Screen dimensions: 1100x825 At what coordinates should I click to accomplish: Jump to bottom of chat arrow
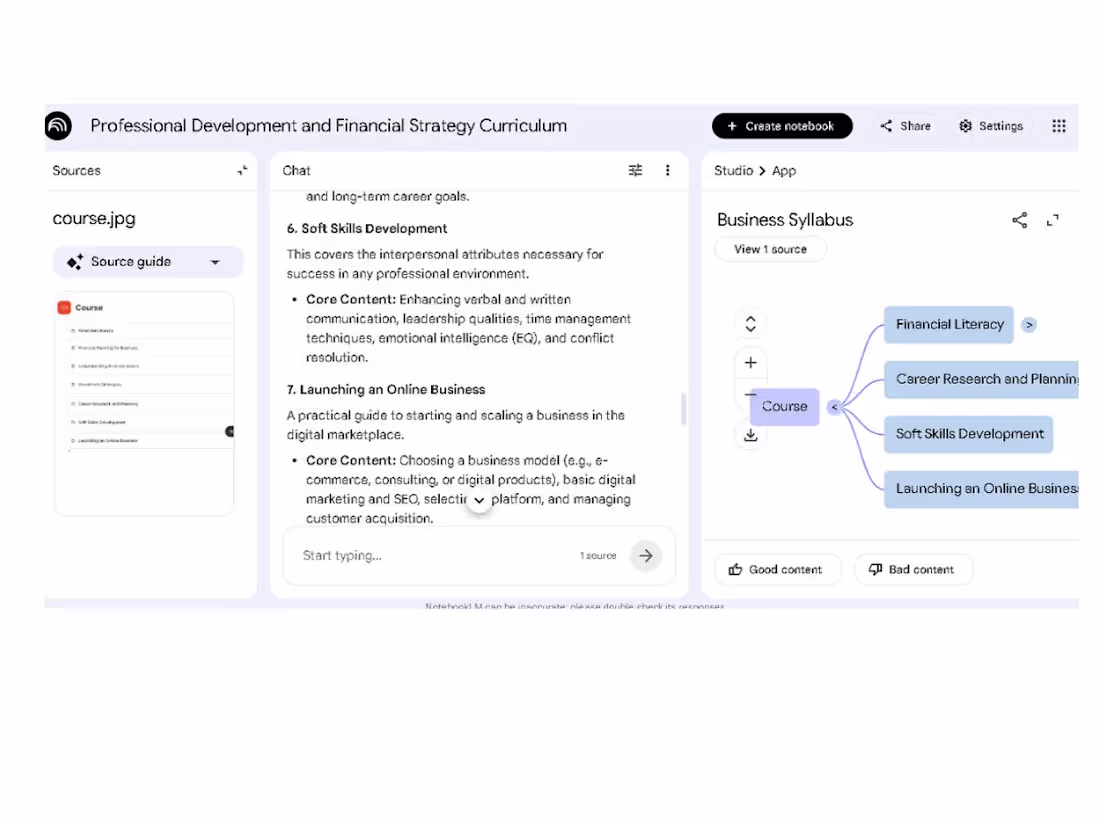point(479,500)
